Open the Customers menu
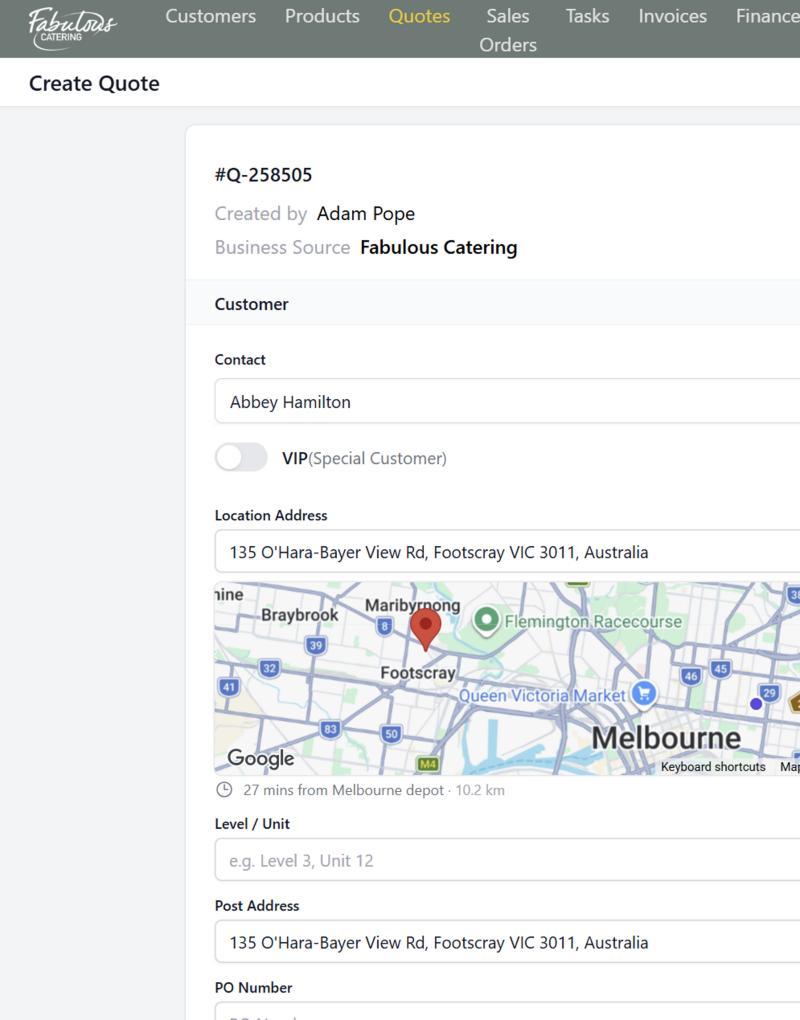Viewport: 800px width, 1020px height. [210, 16]
